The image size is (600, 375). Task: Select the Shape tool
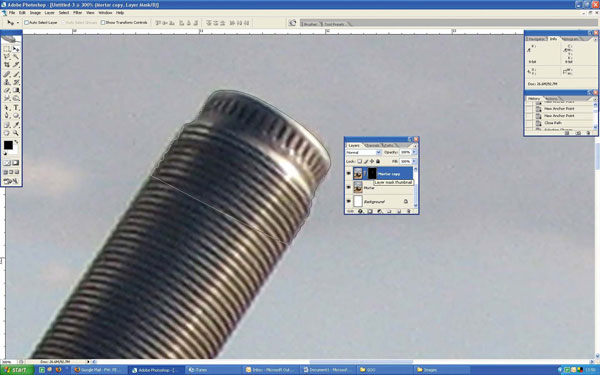pyautogui.click(x=16, y=115)
